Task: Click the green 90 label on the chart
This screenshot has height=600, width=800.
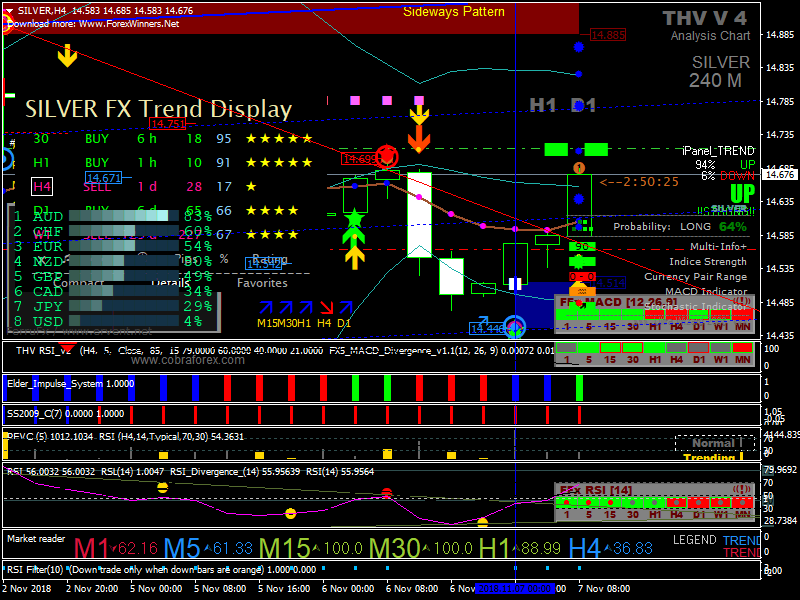Action: [x=582, y=246]
